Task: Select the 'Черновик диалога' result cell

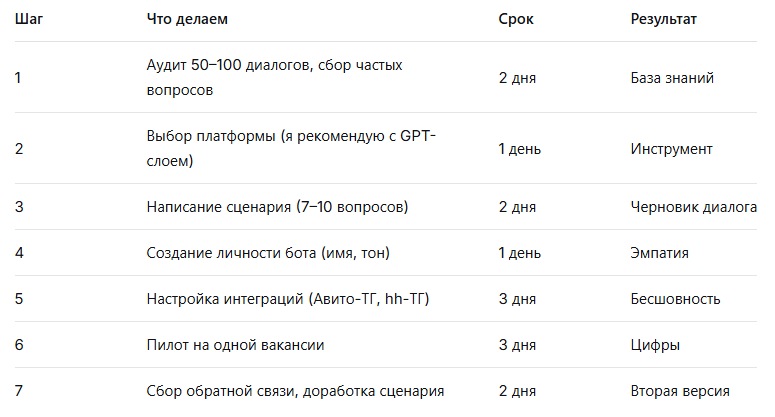Action: (693, 207)
